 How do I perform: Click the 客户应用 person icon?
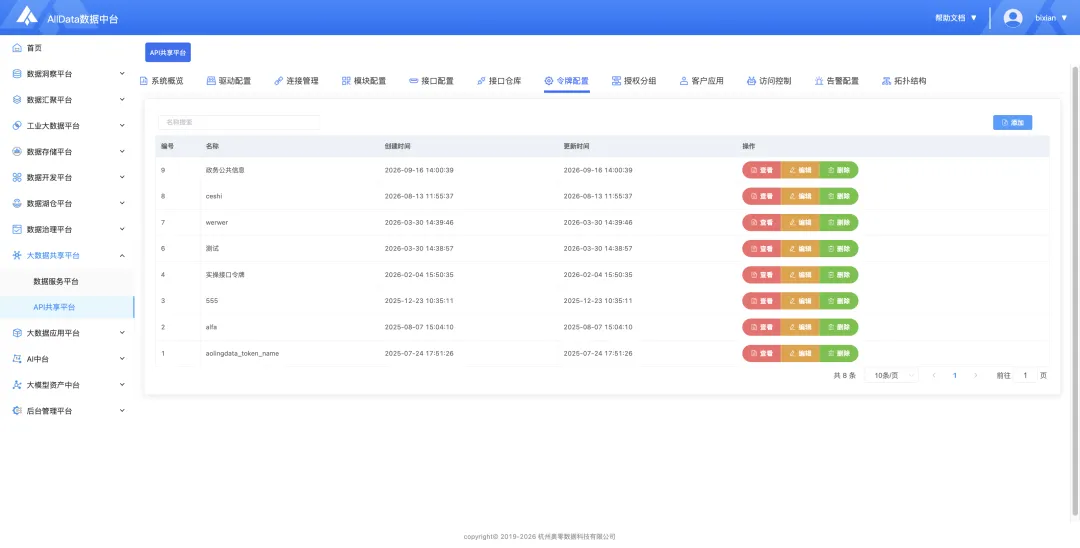[683, 81]
